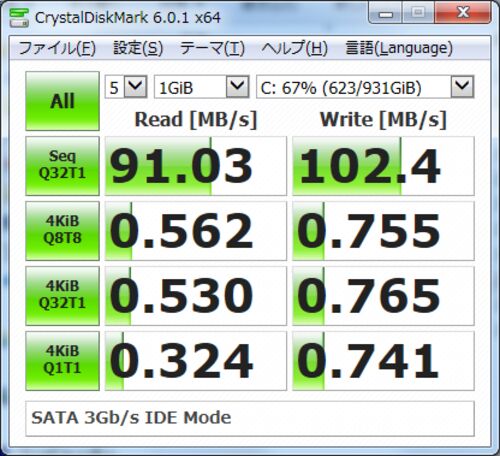Click the 4KiB Q8T8 write result 0.755
Screen dimensions: 500x456
(x=383, y=231)
